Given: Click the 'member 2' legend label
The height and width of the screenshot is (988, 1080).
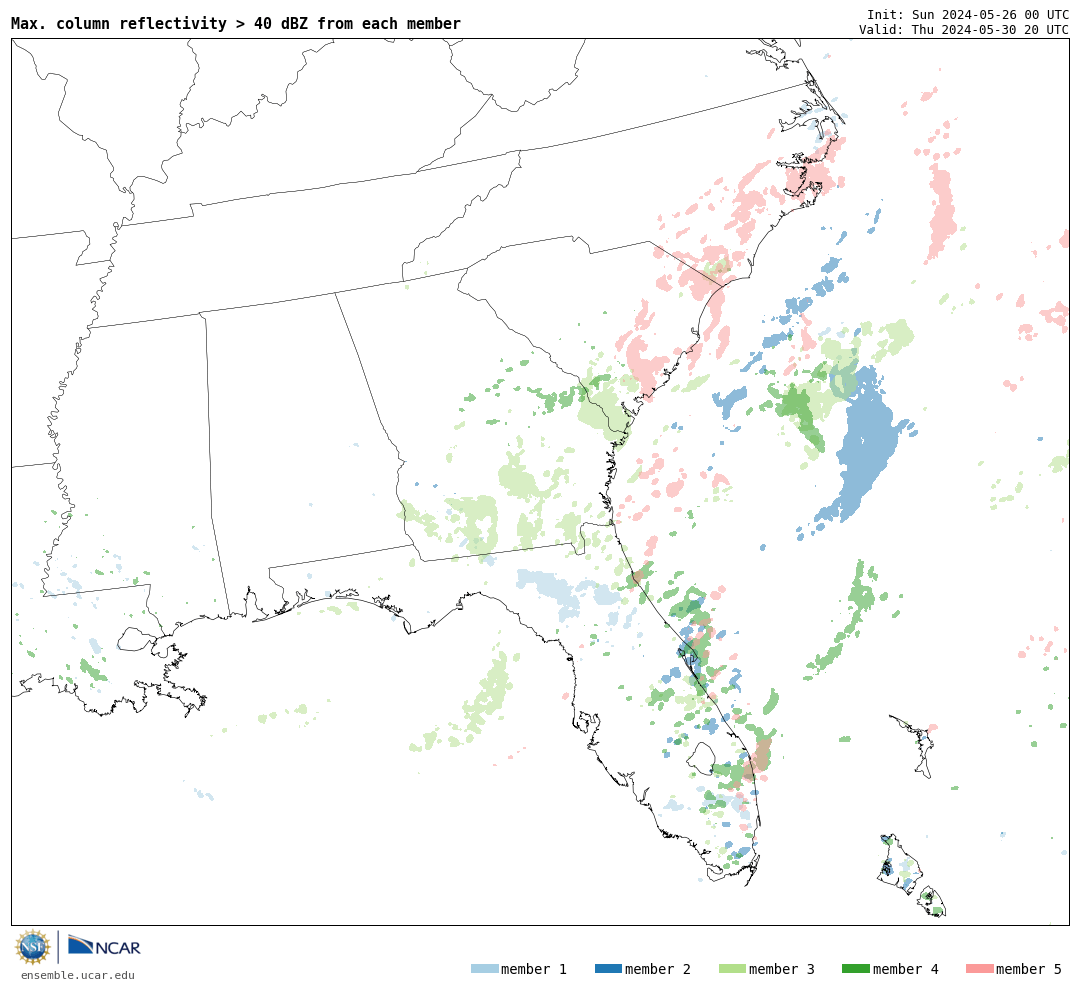Looking at the screenshot, I should point(658,969).
